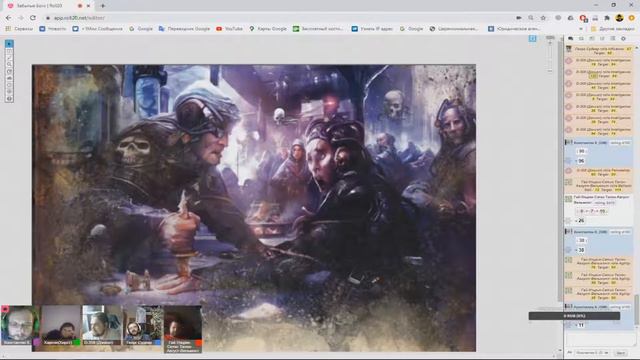
Task: Open the Roll20 help tool
Action: (9, 98)
